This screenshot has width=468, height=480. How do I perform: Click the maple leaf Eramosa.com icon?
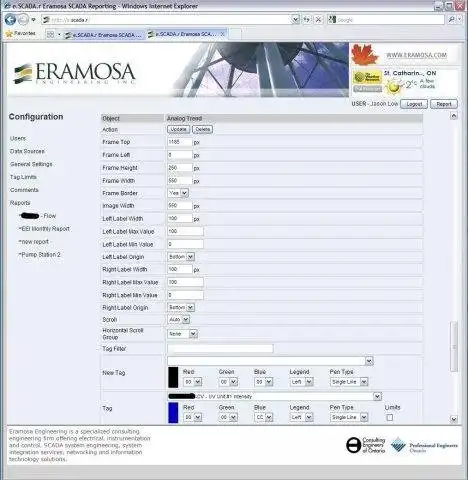(x=365, y=54)
